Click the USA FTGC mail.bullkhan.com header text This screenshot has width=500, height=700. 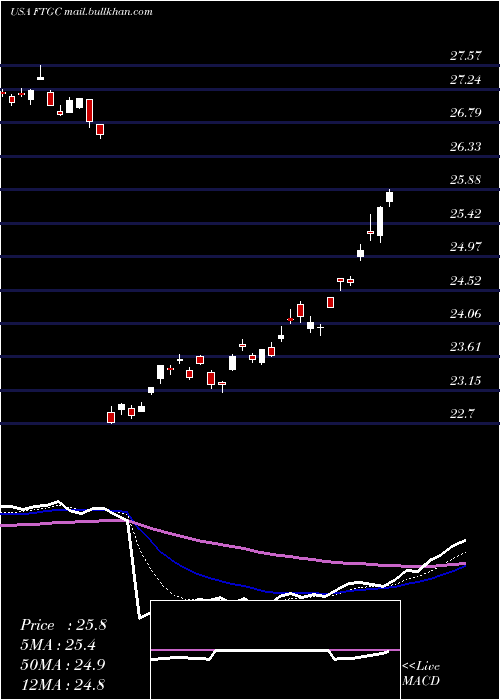coord(81,12)
